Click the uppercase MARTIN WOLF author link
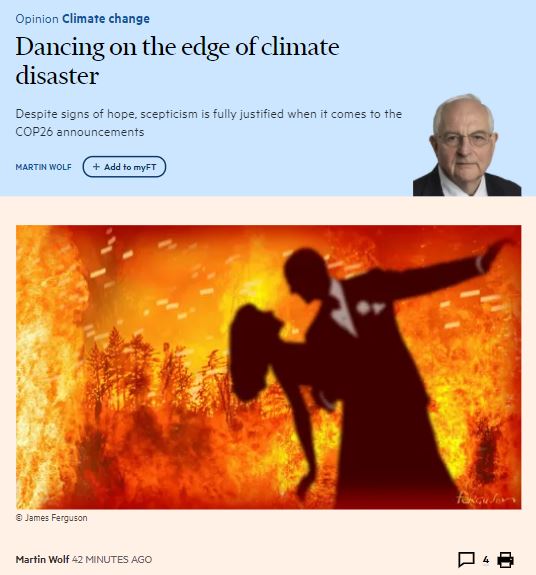This screenshot has height=575, width=536. click(44, 167)
